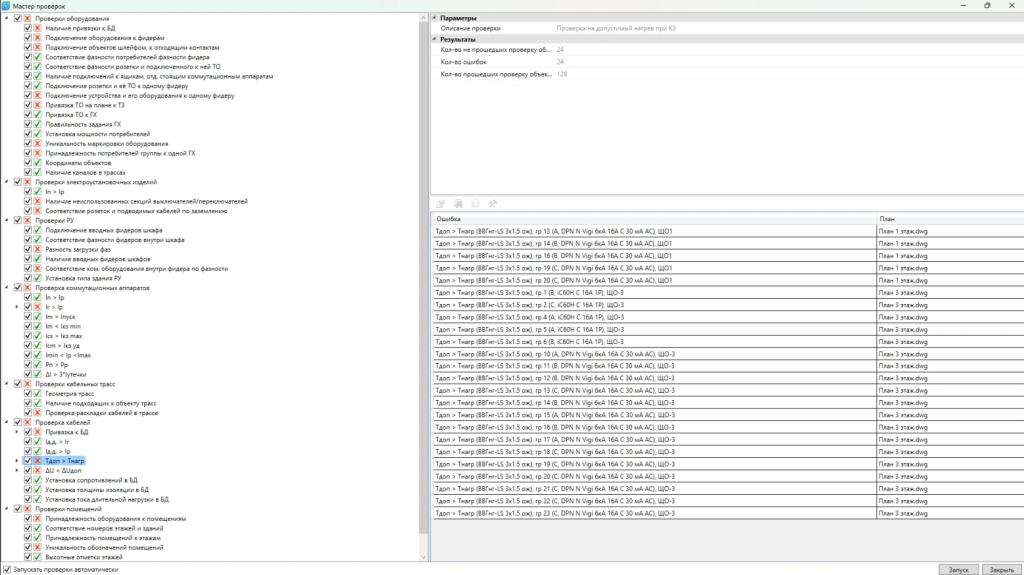Viewport: 1024px width, 575px height.
Task: Click the hammer and wrench tools icon
Action: (492, 203)
